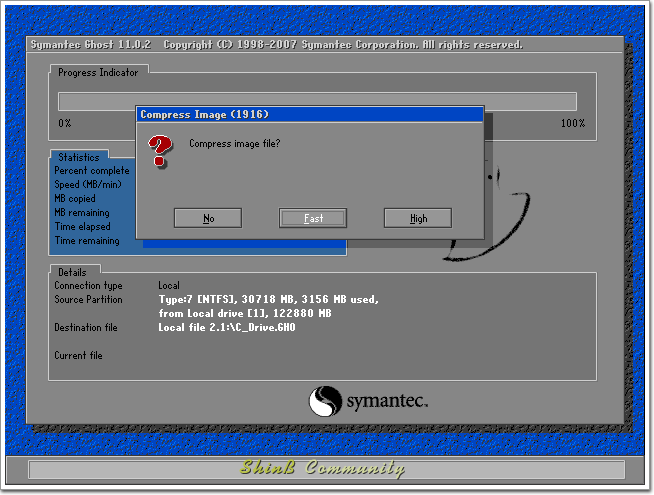The height and width of the screenshot is (495, 654).
Task: Click the progress indicator bar
Action: pyautogui.click(x=317, y=101)
